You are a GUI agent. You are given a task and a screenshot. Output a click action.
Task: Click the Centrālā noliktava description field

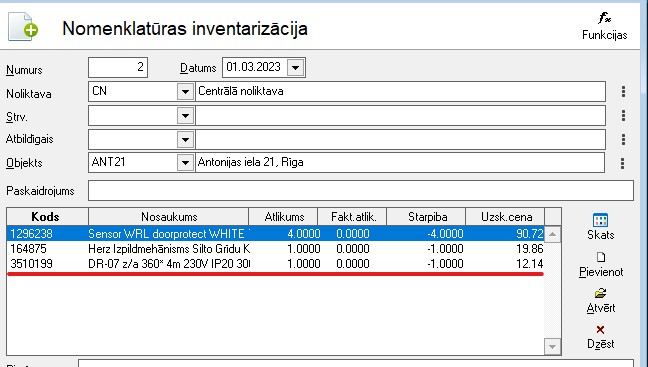tap(400, 91)
